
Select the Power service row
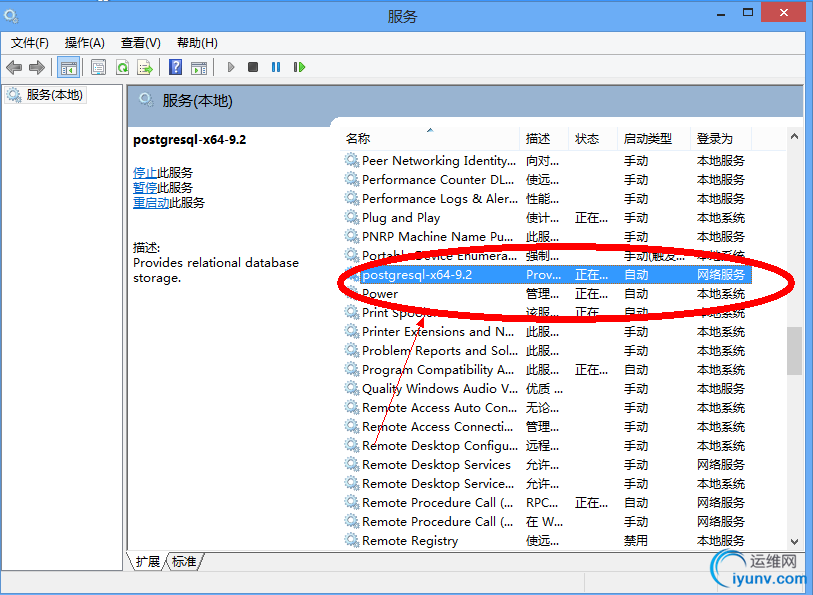[x=547, y=294]
